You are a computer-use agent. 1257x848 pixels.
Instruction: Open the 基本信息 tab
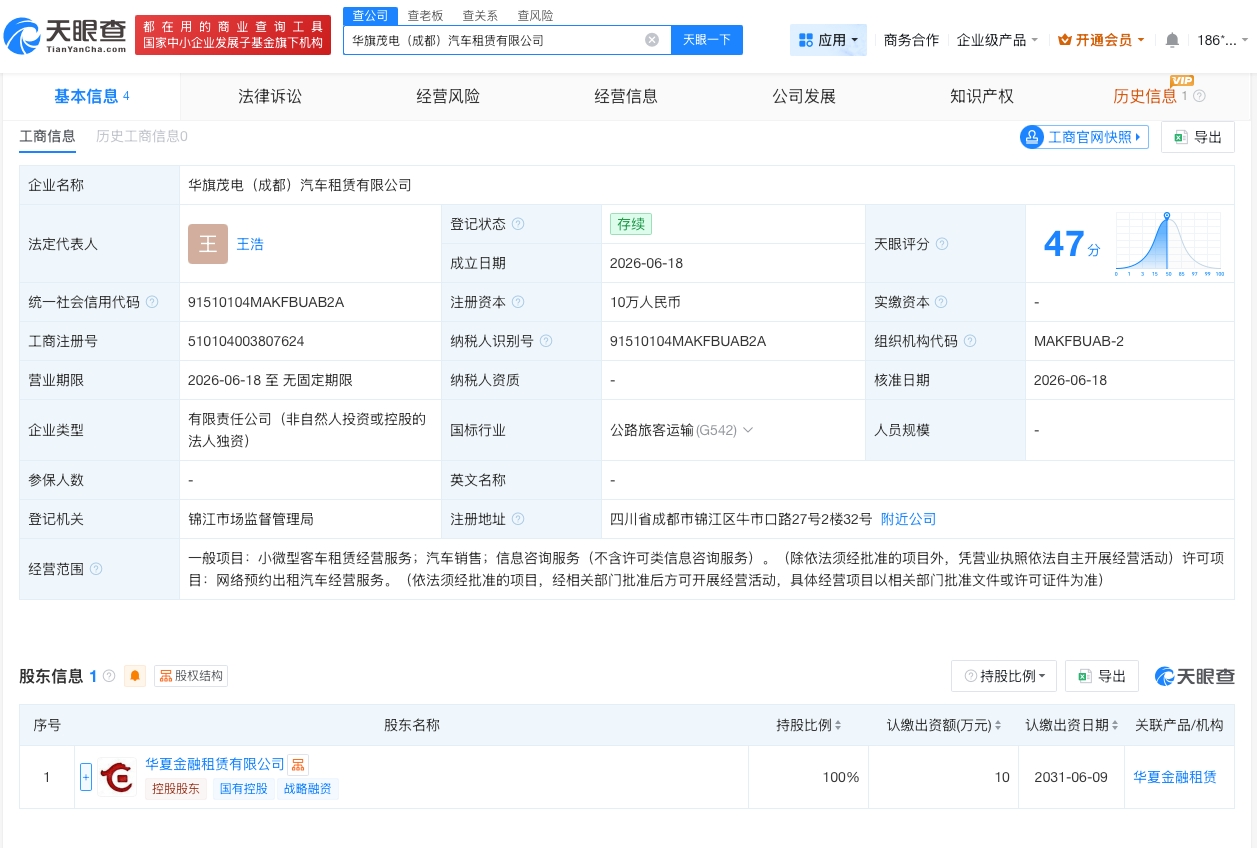pyautogui.click(x=91, y=96)
